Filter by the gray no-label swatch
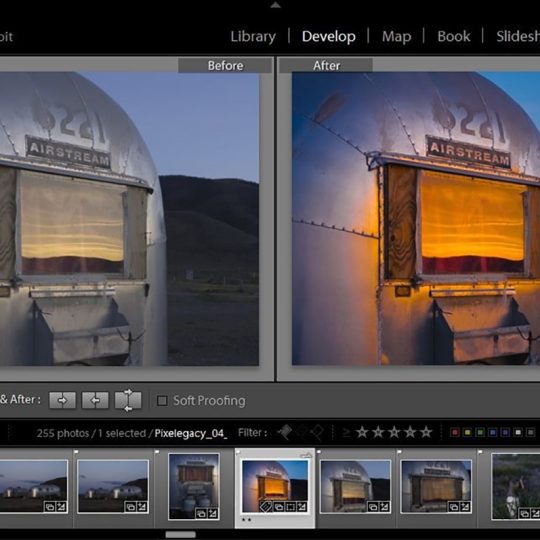The height and width of the screenshot is (540, 540). coord(530,432)
